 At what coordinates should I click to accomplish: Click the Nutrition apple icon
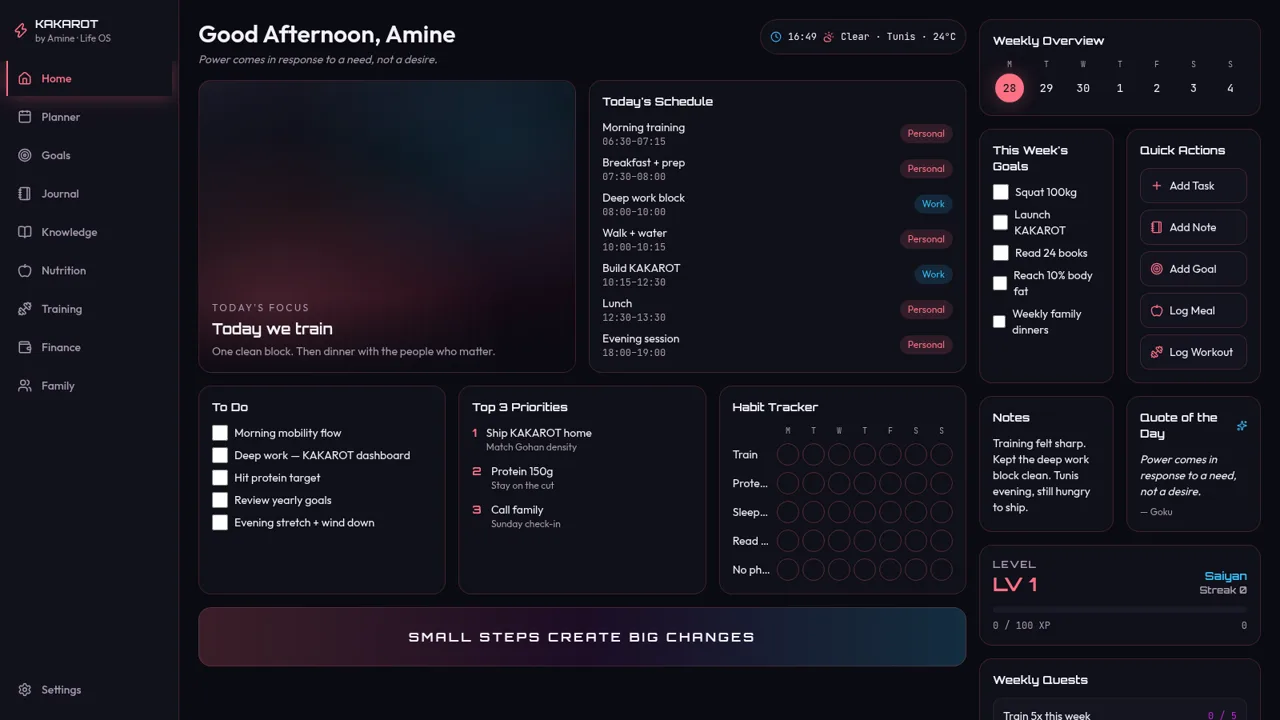25,271
